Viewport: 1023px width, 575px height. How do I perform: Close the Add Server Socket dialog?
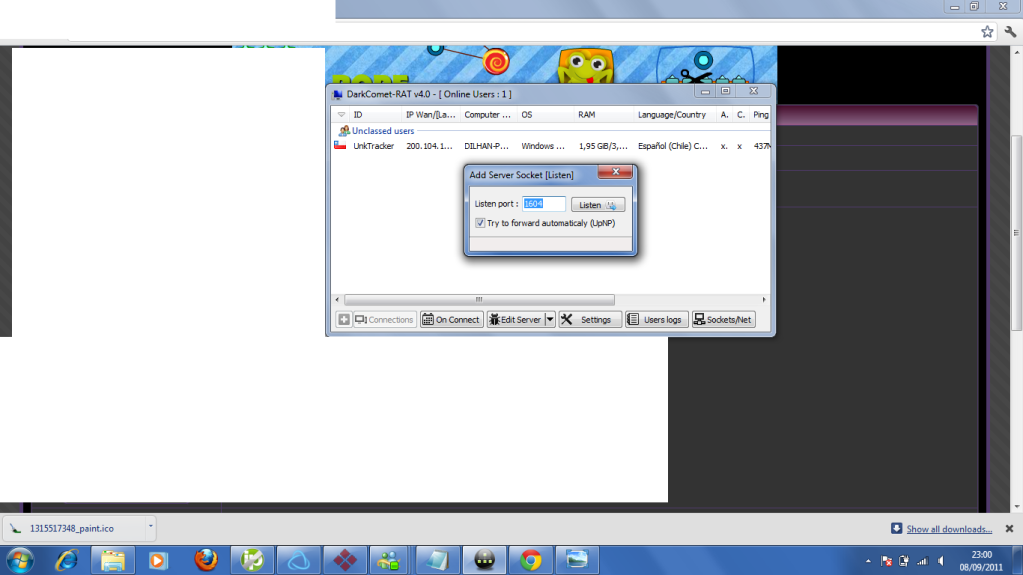(x=615, y=172)
